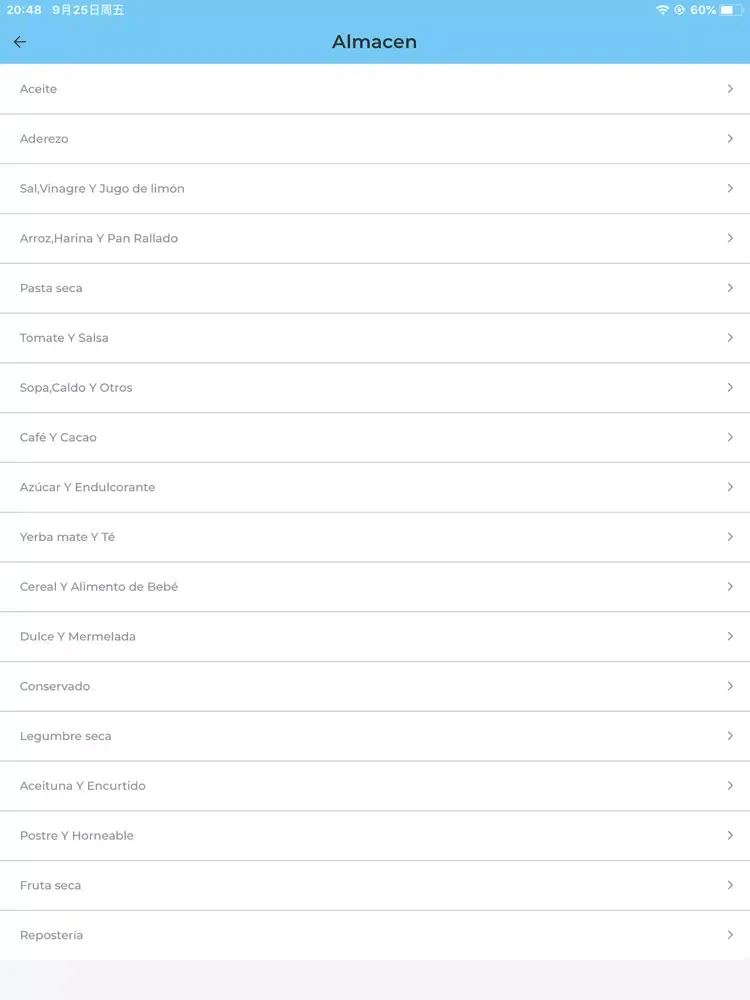Tap the Wi-Fi status icon
Image resolution: width=750 pixels, height=1000 pixels.
click(662, 10)
